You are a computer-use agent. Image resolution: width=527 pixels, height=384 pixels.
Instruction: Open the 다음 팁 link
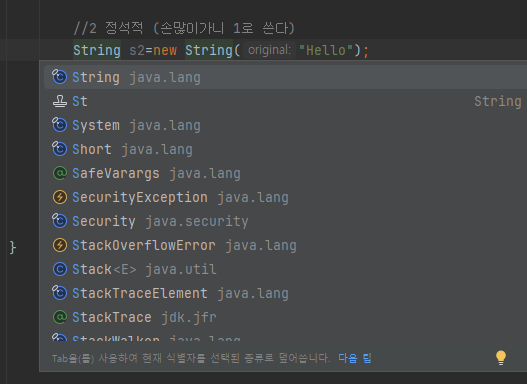355,358
